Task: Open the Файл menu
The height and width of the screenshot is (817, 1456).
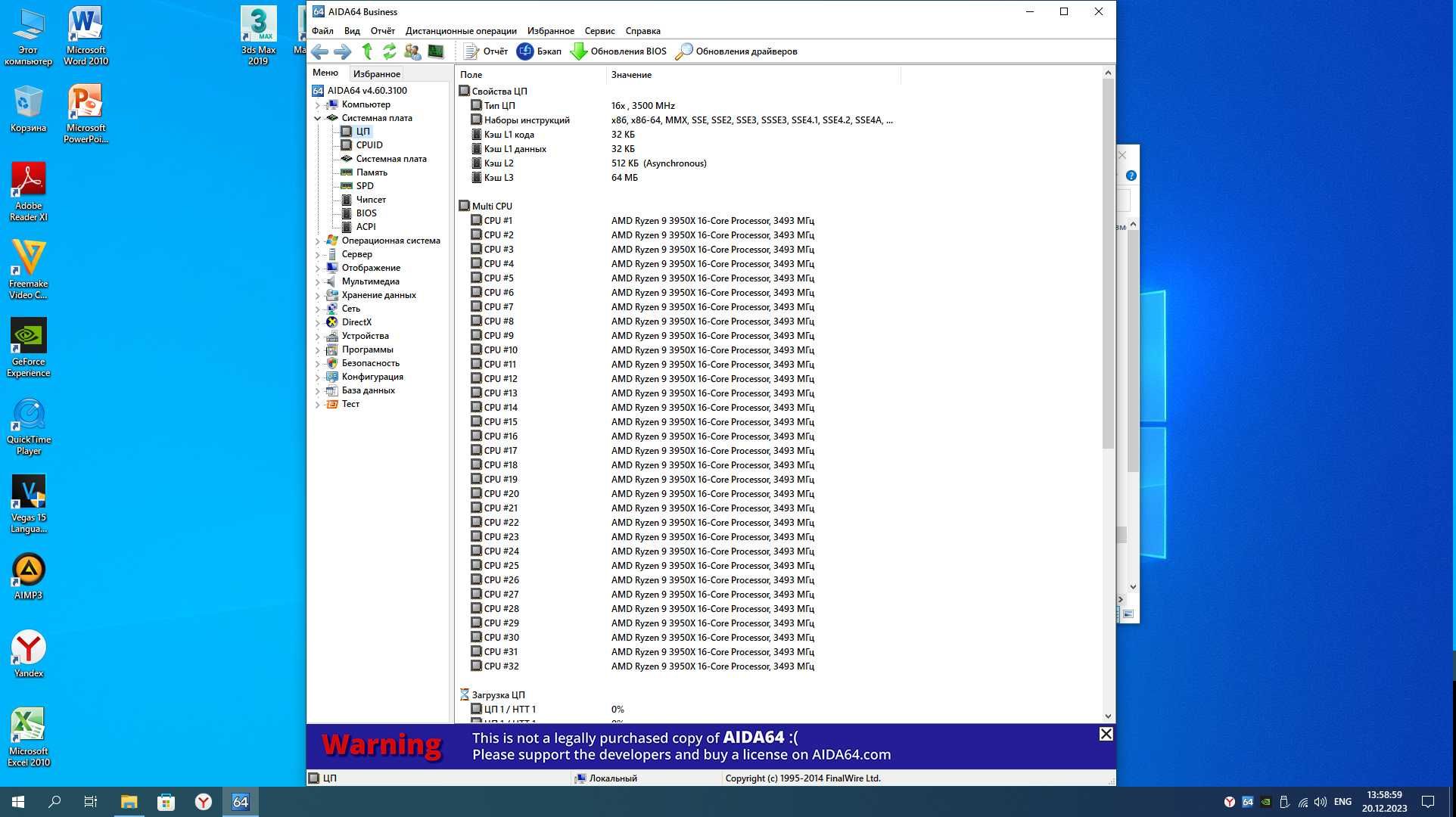Action: (x=322, y=31)
